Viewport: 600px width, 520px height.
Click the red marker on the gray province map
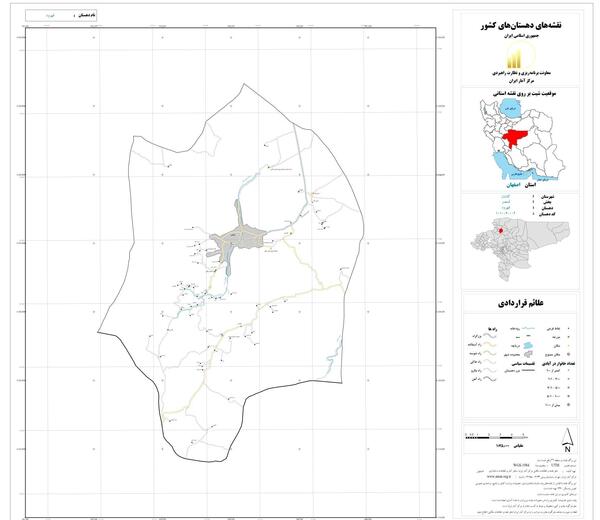501,231
